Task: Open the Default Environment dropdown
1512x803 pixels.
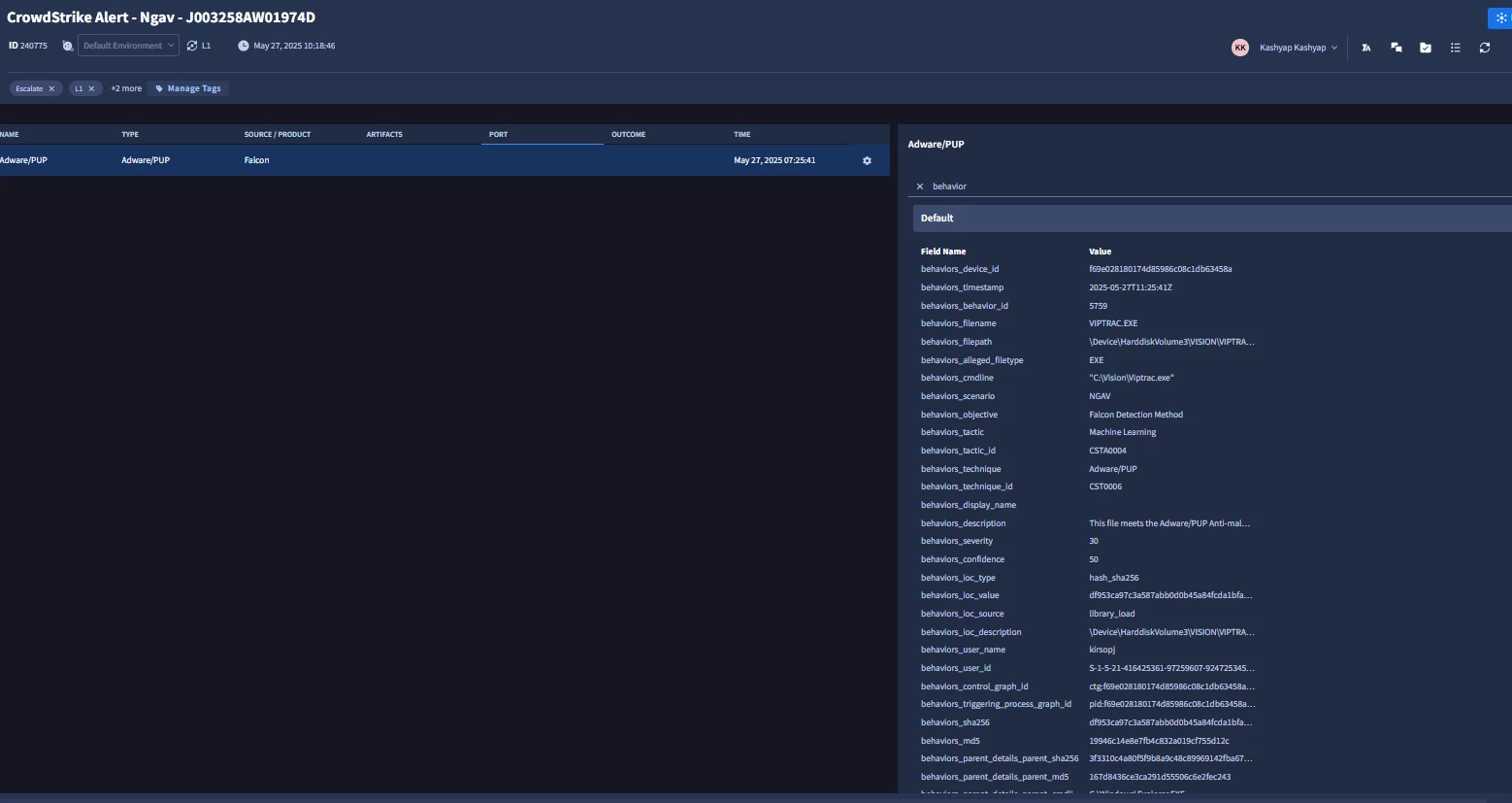Action: (128, 46)
